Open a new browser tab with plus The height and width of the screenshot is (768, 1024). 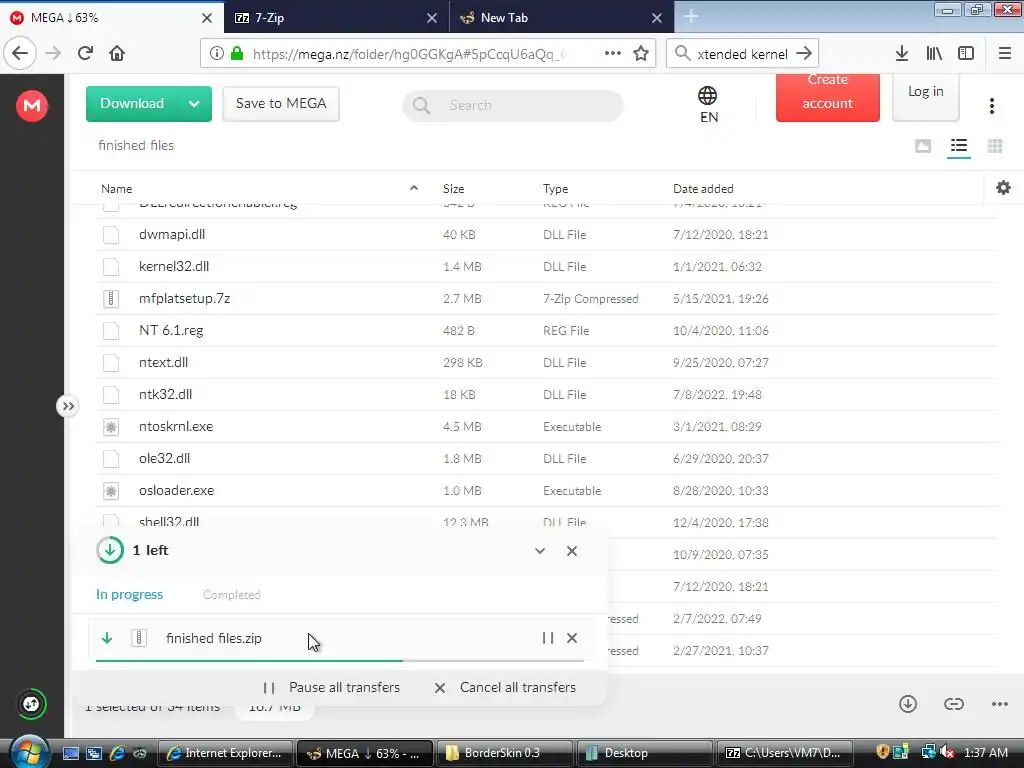691,17
